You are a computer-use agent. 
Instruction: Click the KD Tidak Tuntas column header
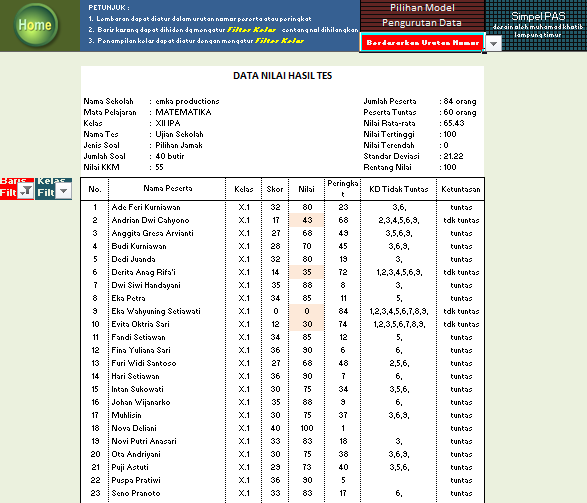pyautogui.click(x=398, y=189)
